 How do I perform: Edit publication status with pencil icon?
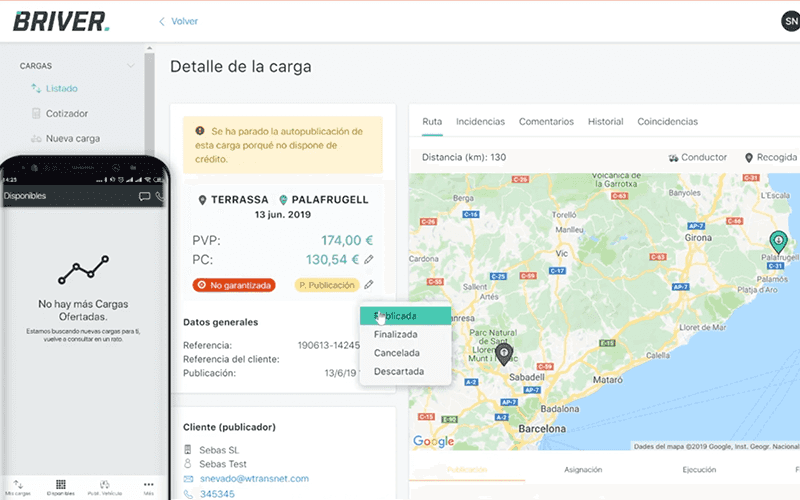click(x=369, y=285)
